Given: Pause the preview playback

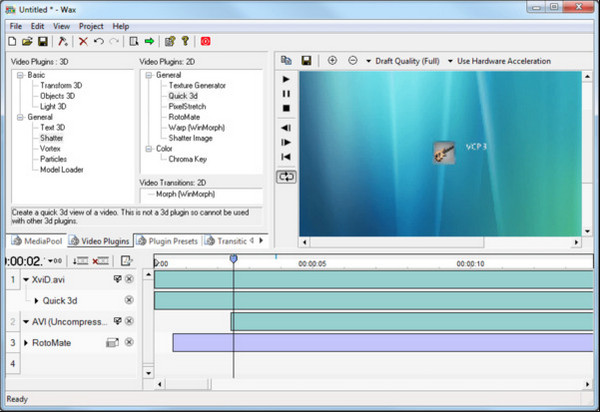Looking at the screenshot, I should 286,94.
